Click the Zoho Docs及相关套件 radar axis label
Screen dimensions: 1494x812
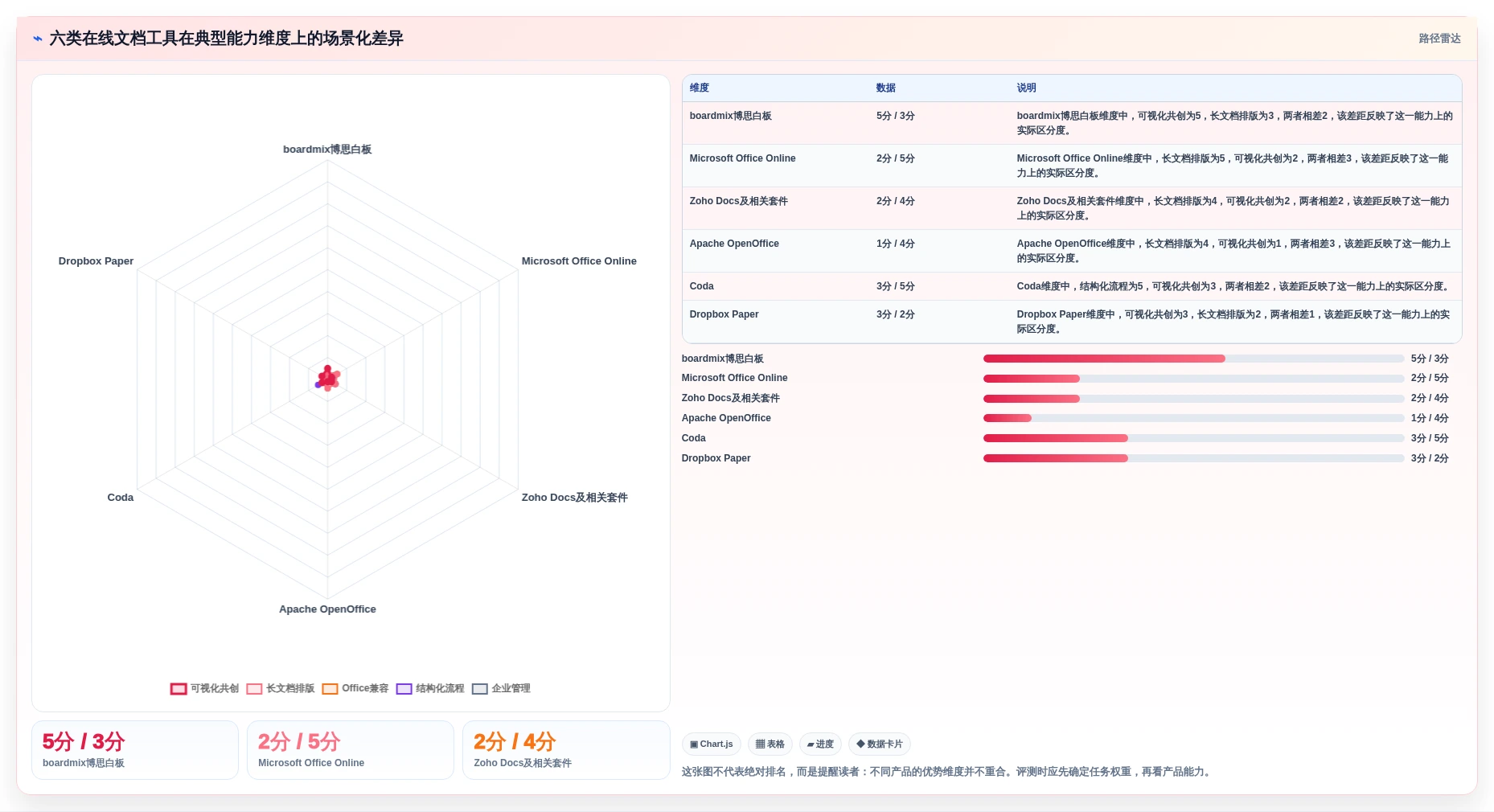(574, 498)
